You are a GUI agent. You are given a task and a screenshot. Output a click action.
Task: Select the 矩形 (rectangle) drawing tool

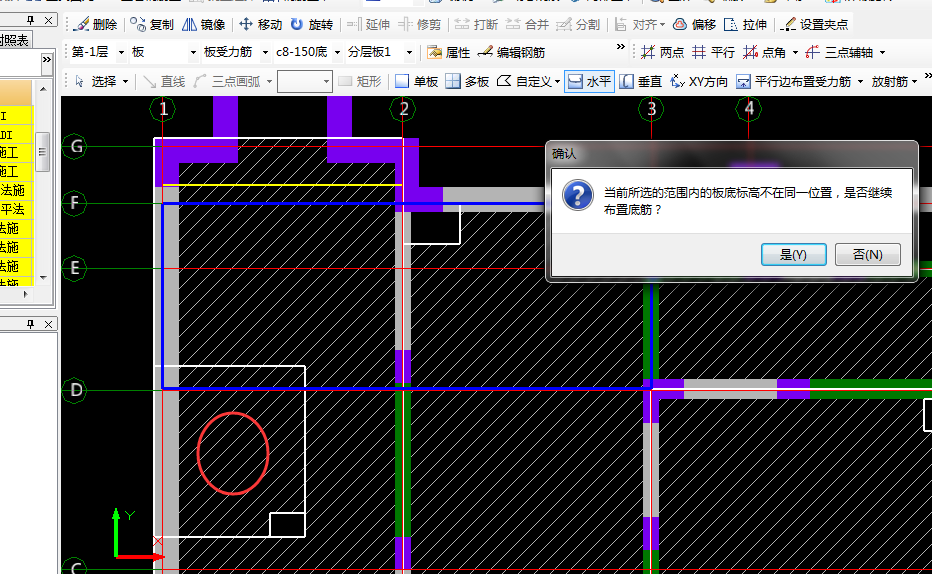coord(359,81)
